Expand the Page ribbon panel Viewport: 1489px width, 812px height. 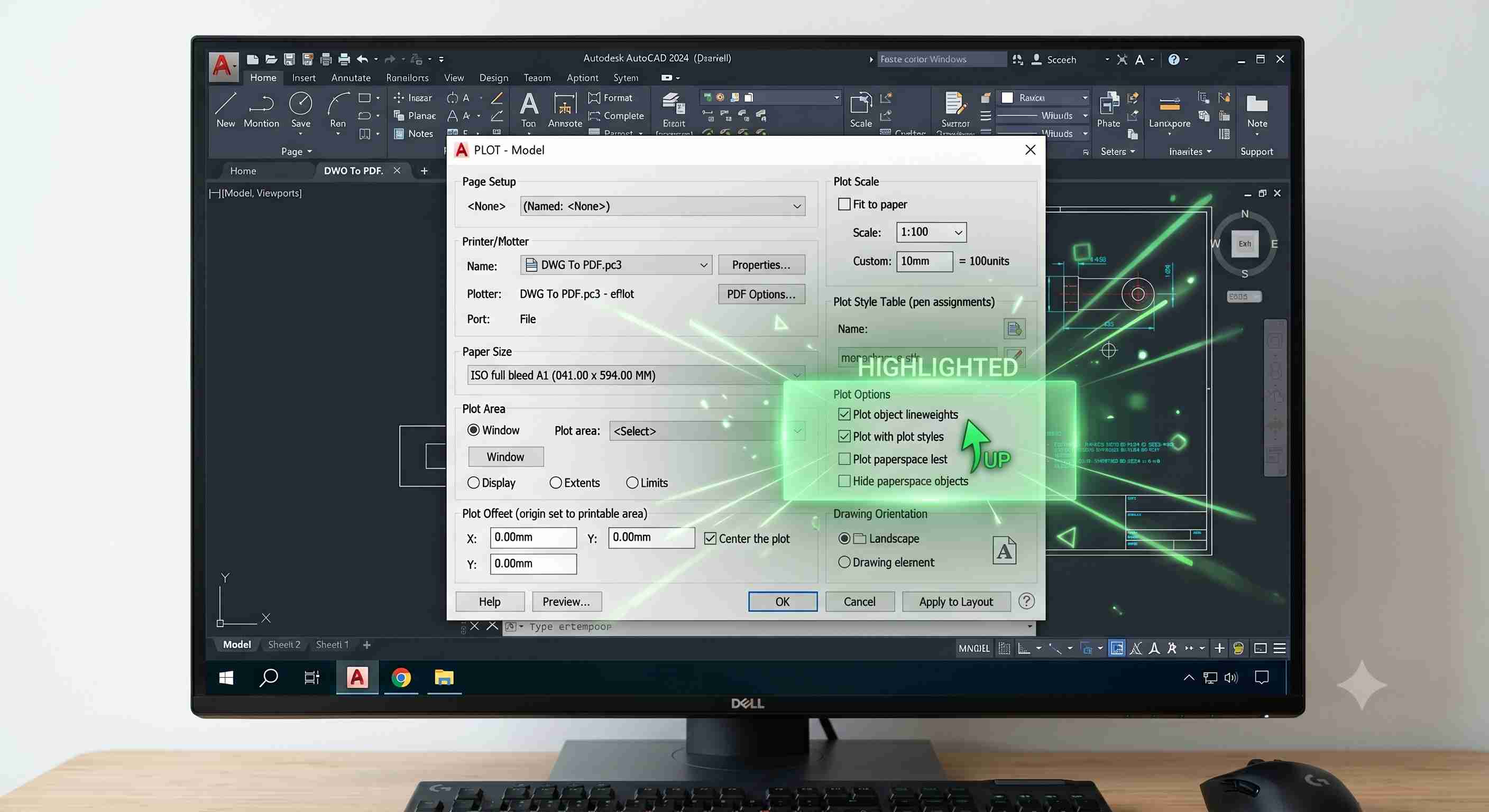click(x=297, y=151)
